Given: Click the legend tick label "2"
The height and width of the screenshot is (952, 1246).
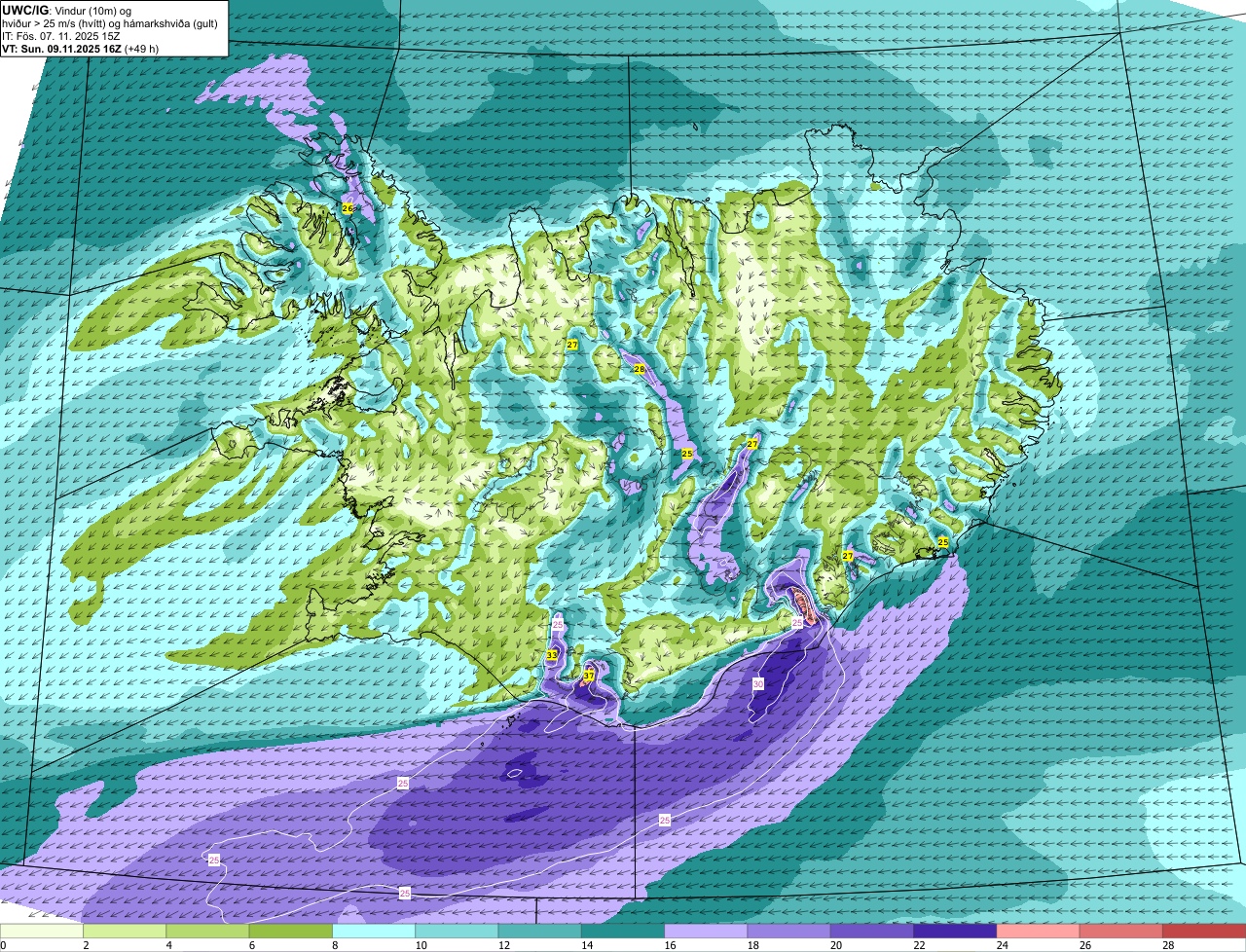Looking at the screenshot, I should tap(86, 945).
